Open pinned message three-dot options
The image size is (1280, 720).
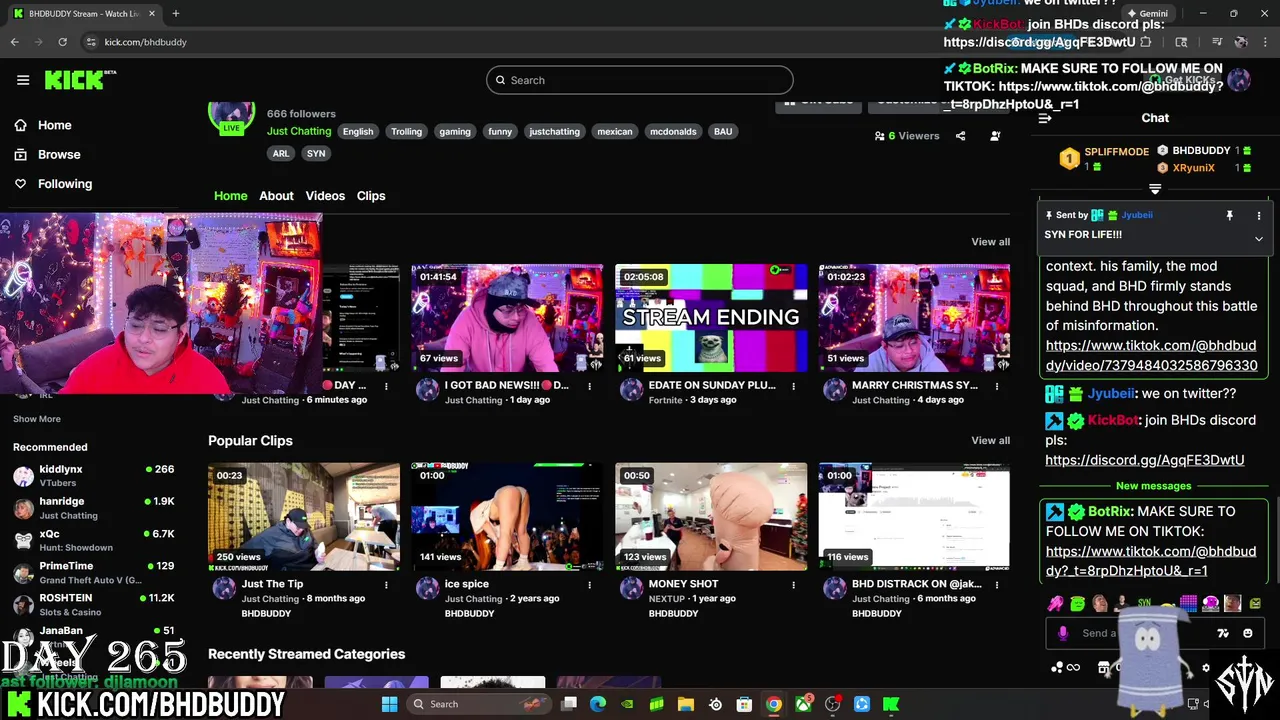1259,215
